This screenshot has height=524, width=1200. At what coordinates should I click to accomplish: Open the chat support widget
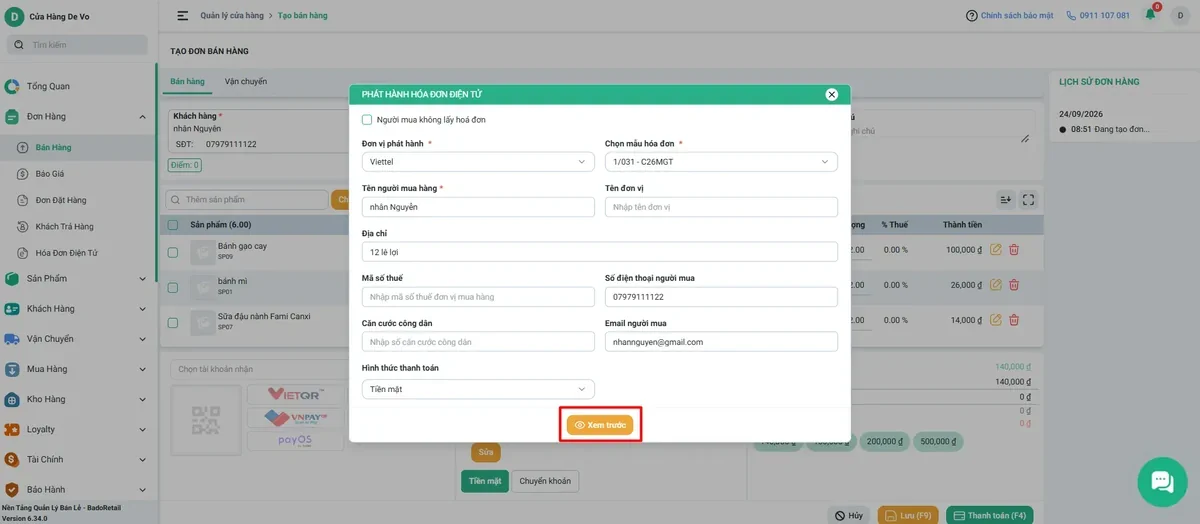[1162, 482]
